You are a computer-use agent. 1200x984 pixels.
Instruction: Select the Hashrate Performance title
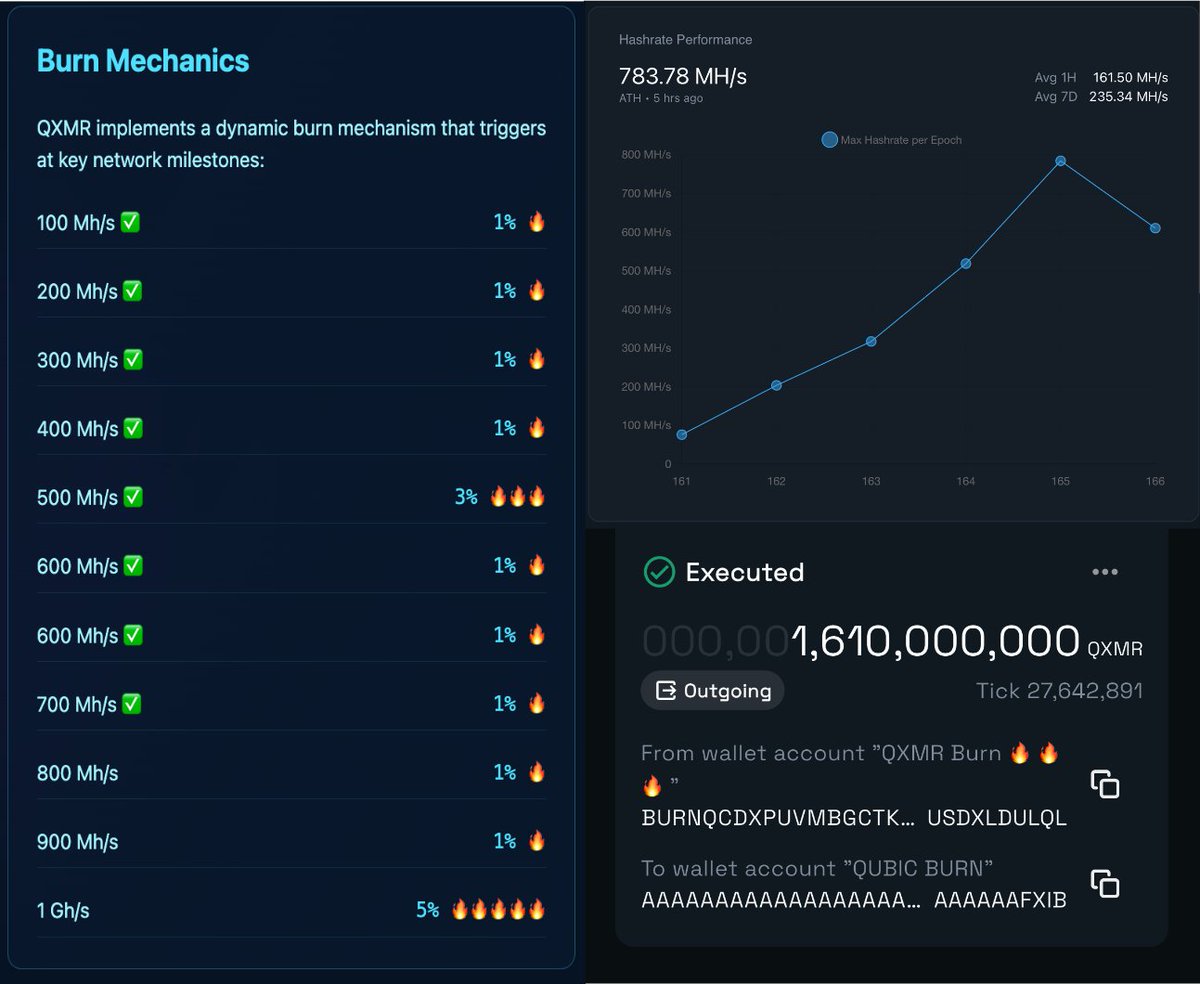(685, 39)
